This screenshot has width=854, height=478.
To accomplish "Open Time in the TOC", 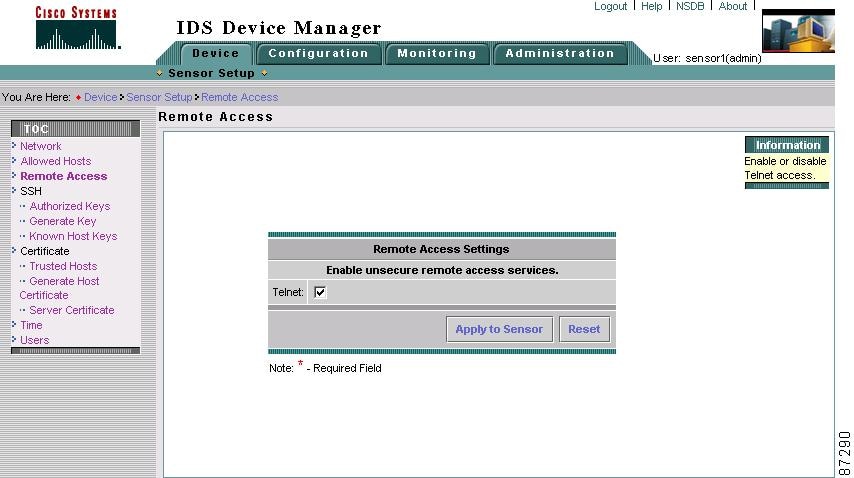I will pyautogui.click(x=31, y=325).
